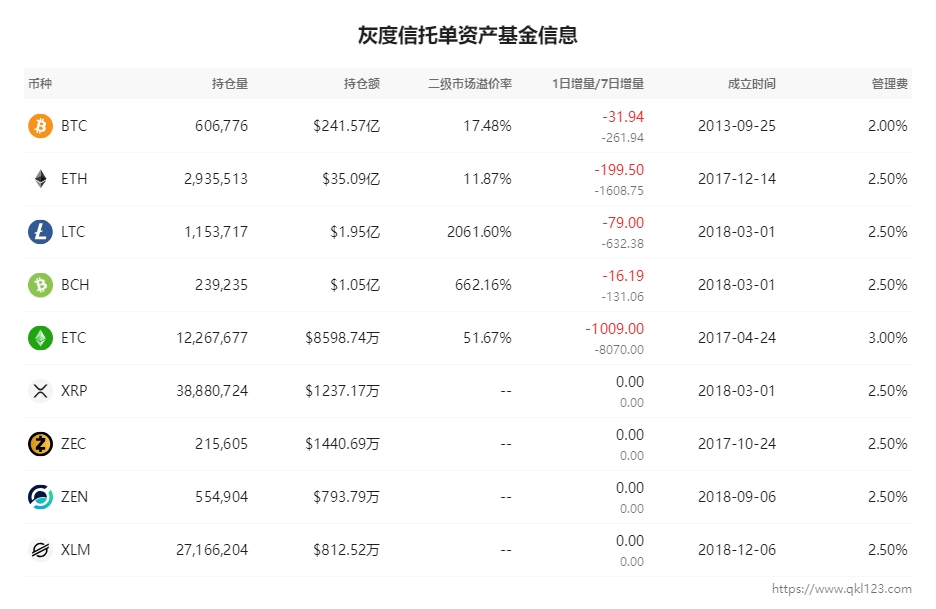This screenshot has width=936, height=609.
Task: Click the red -1009.00 daily change
Action: [x=615, y=329]
